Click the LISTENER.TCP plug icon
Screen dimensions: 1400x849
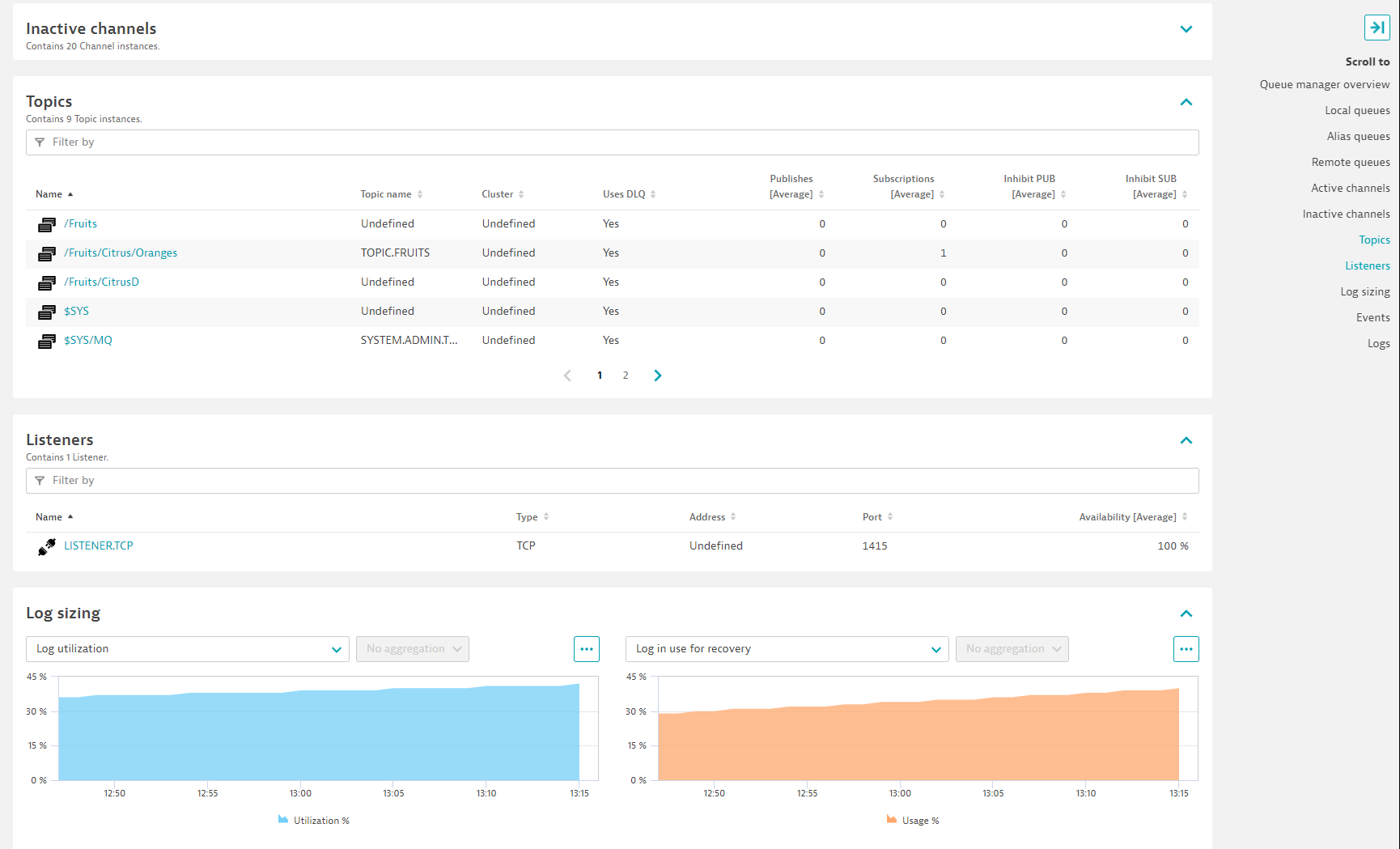47,547
